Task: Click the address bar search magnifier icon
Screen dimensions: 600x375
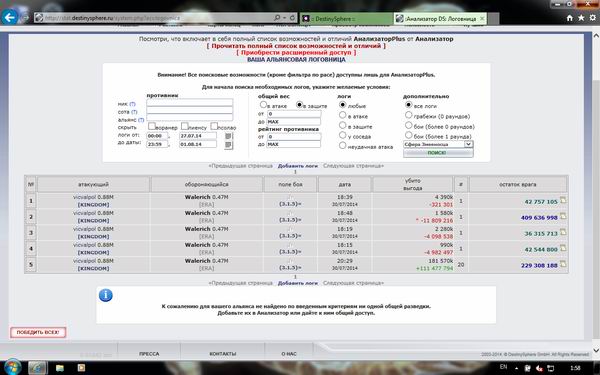Action: click(277, 18)
